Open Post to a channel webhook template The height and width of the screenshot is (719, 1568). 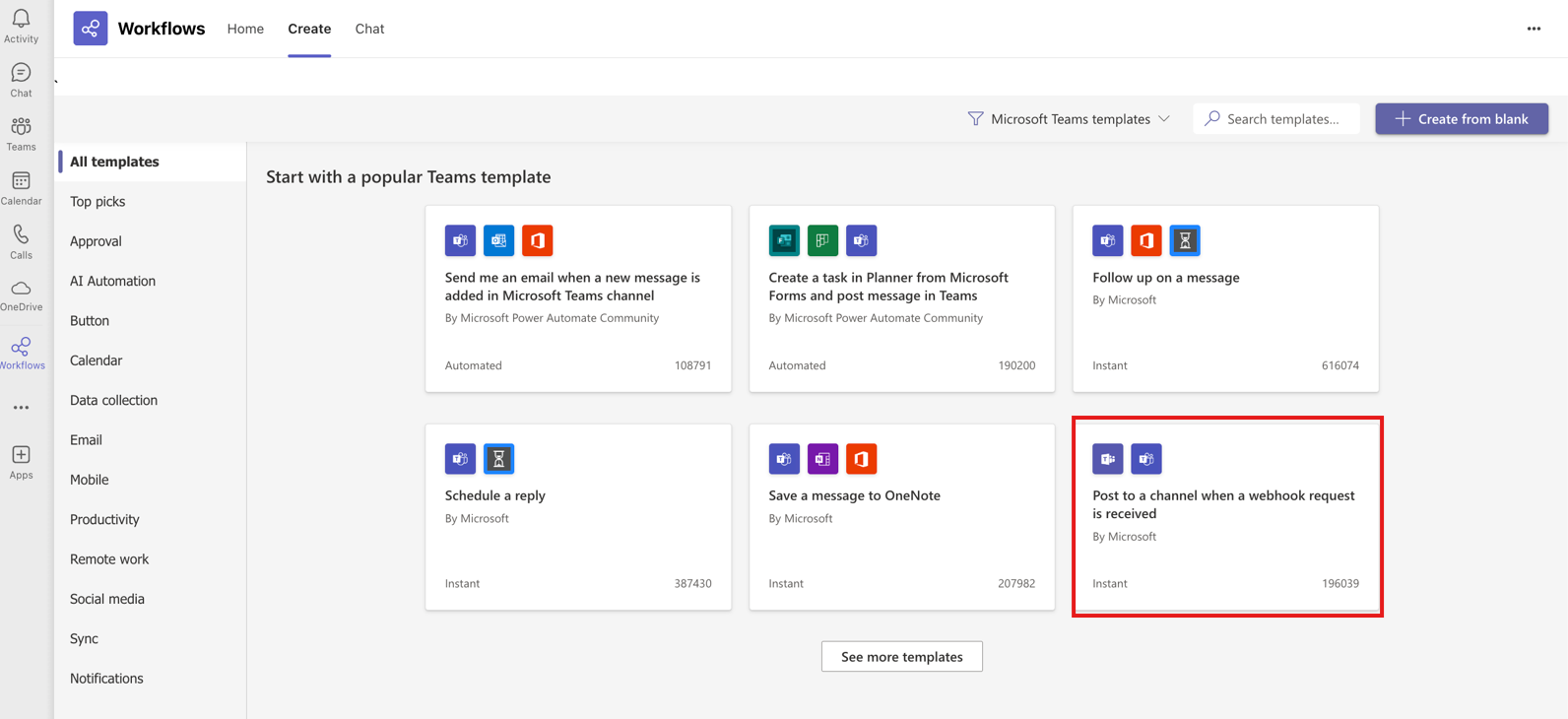point(1226,517)
